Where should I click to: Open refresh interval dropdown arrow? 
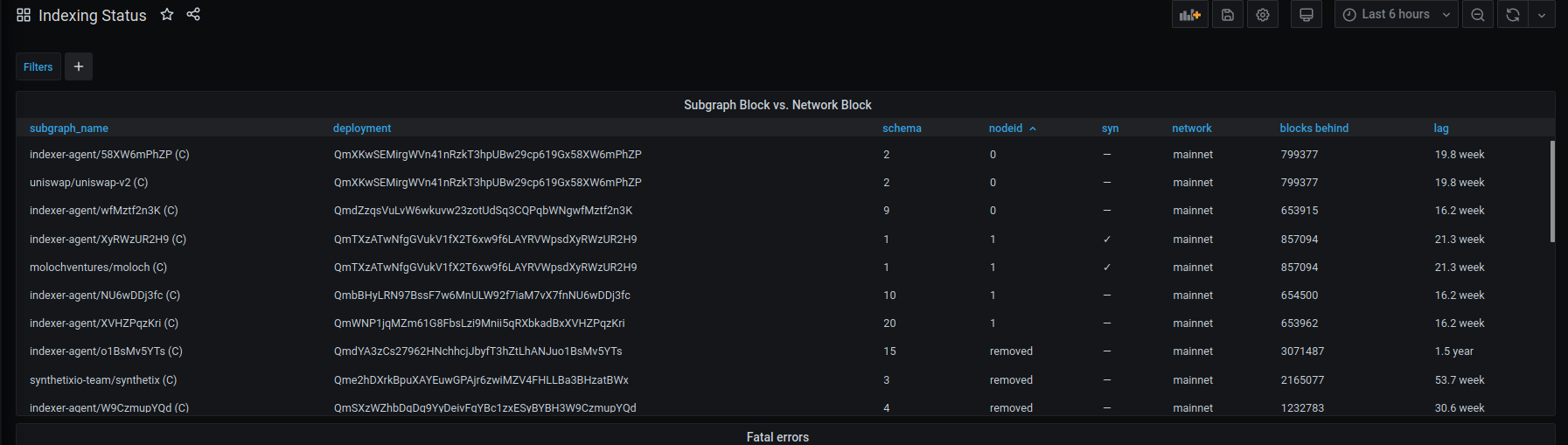pyautogui.click(x=1542, y=15)
